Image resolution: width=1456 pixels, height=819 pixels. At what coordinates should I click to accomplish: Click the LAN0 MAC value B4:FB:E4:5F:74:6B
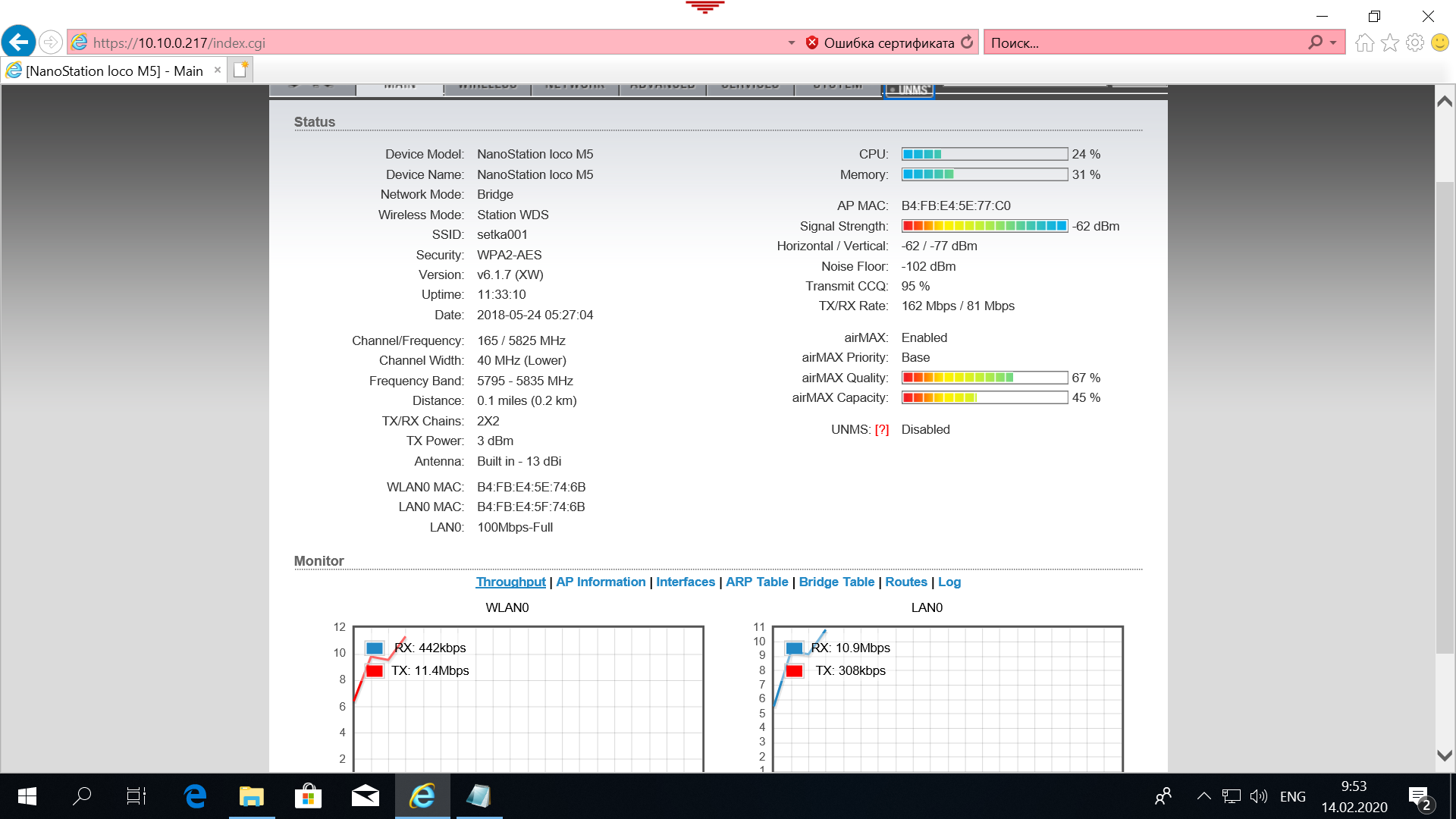531,507
